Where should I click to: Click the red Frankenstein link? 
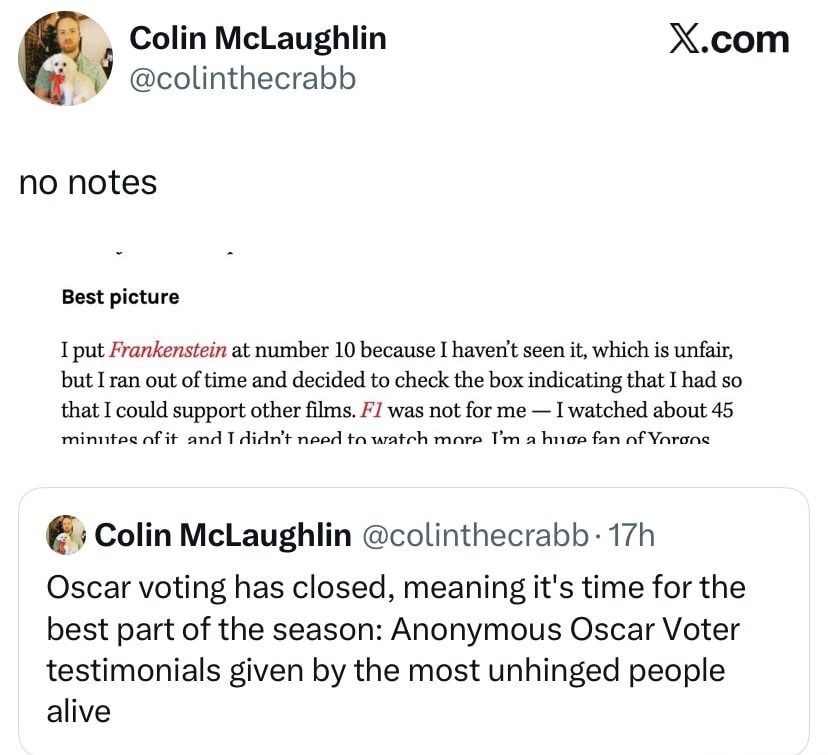(168, 351)
